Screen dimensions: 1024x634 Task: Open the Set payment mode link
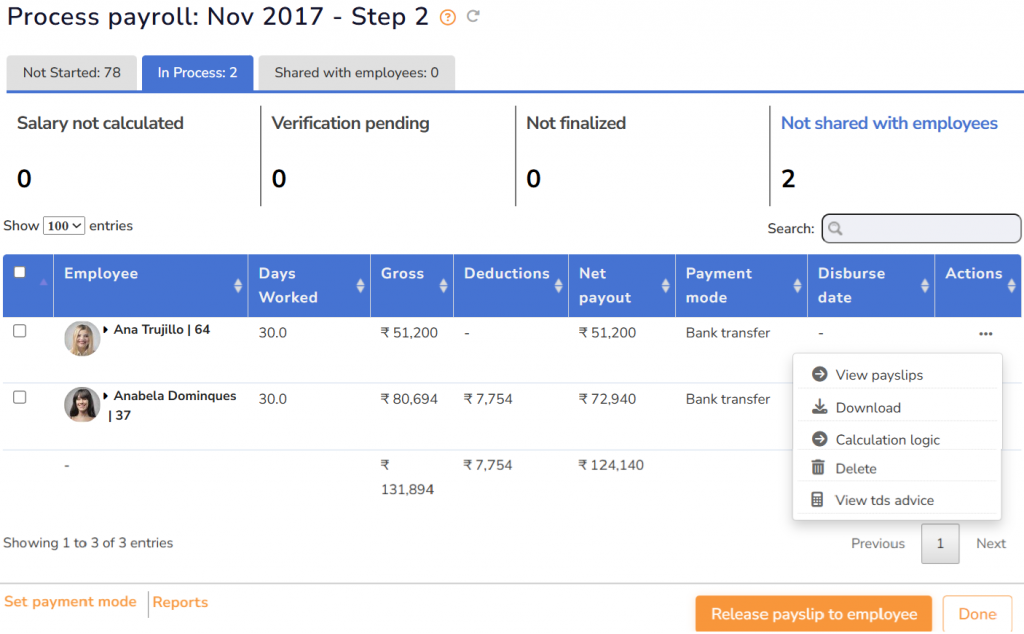(x=70, y=602)
